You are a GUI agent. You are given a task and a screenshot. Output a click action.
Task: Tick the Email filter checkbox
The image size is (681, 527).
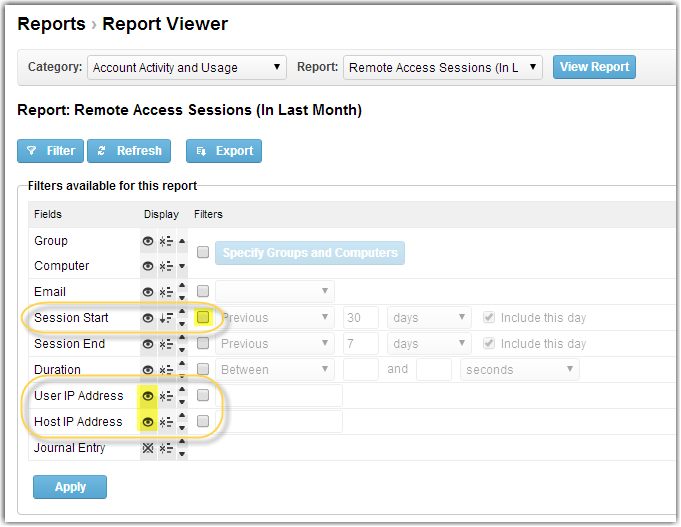point(203,292)
